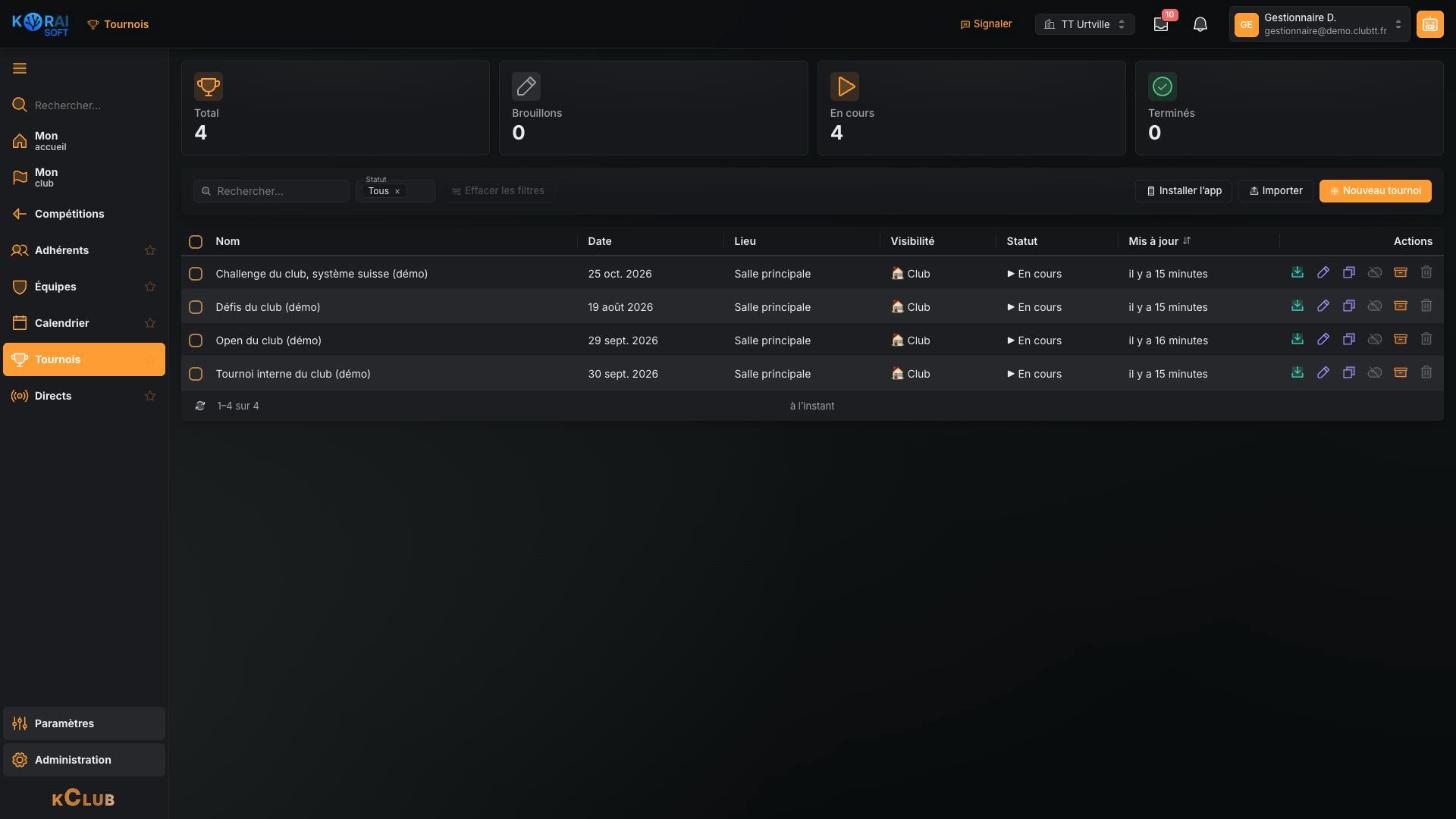Image resolution: width=1456 pixels, height=819 pixels.
Task: Download the Challenge du club tournament
Action: tap(1297, 273)
